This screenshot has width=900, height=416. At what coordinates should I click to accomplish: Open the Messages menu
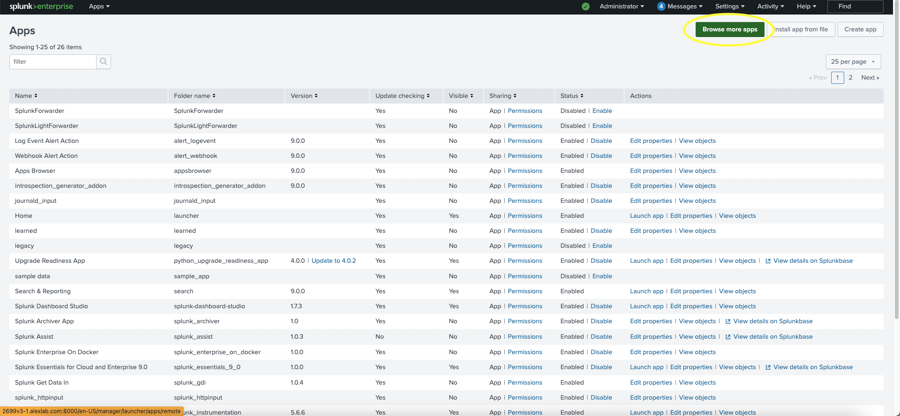tap(685, 6)
